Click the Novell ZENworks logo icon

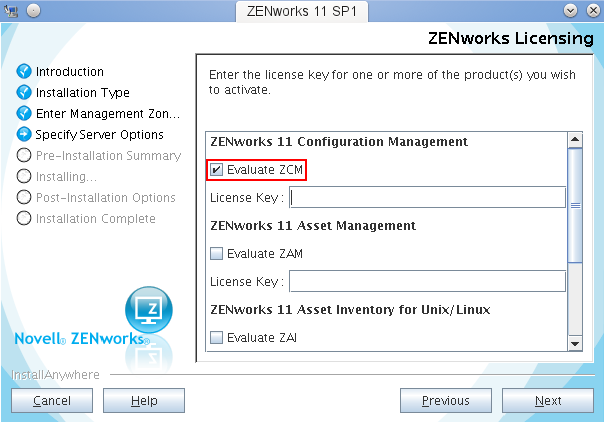pyautogui.click(x=148, y=311)
